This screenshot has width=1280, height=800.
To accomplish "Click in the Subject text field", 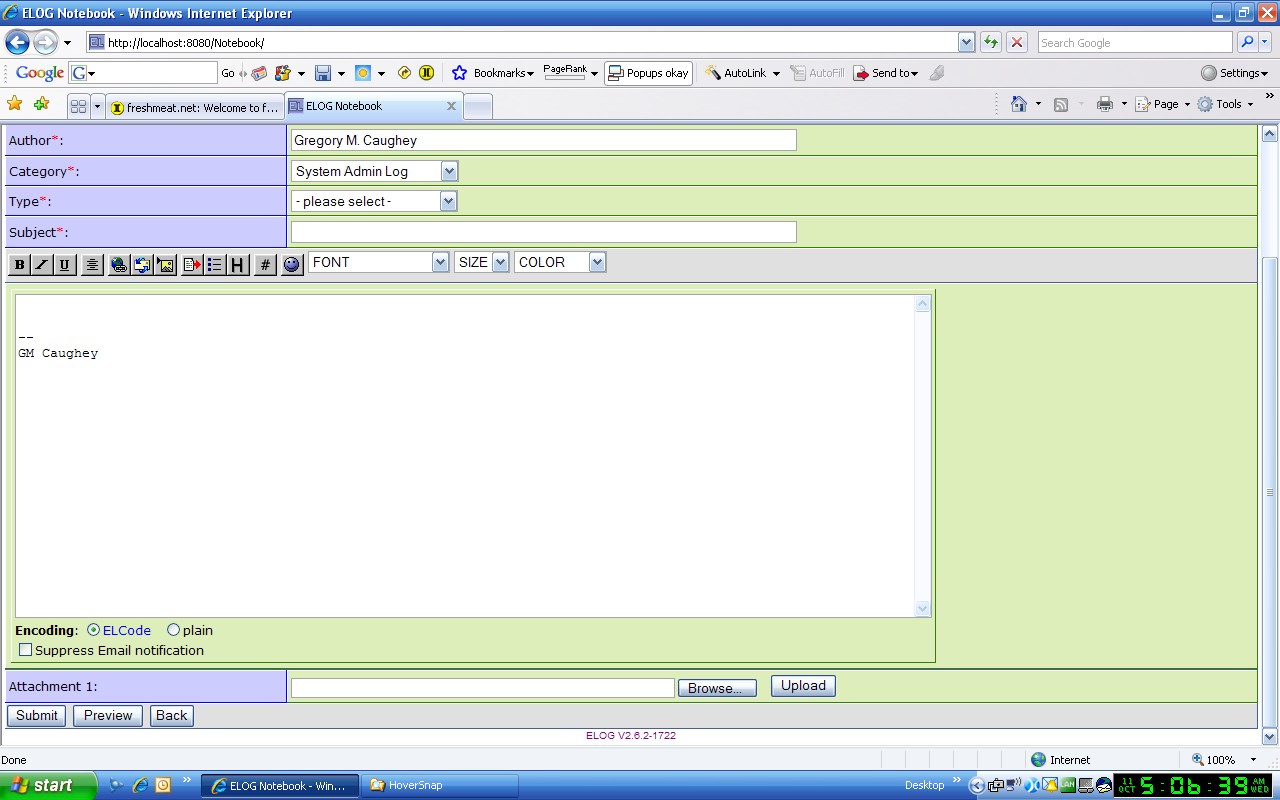I will [x=544, y=232].
